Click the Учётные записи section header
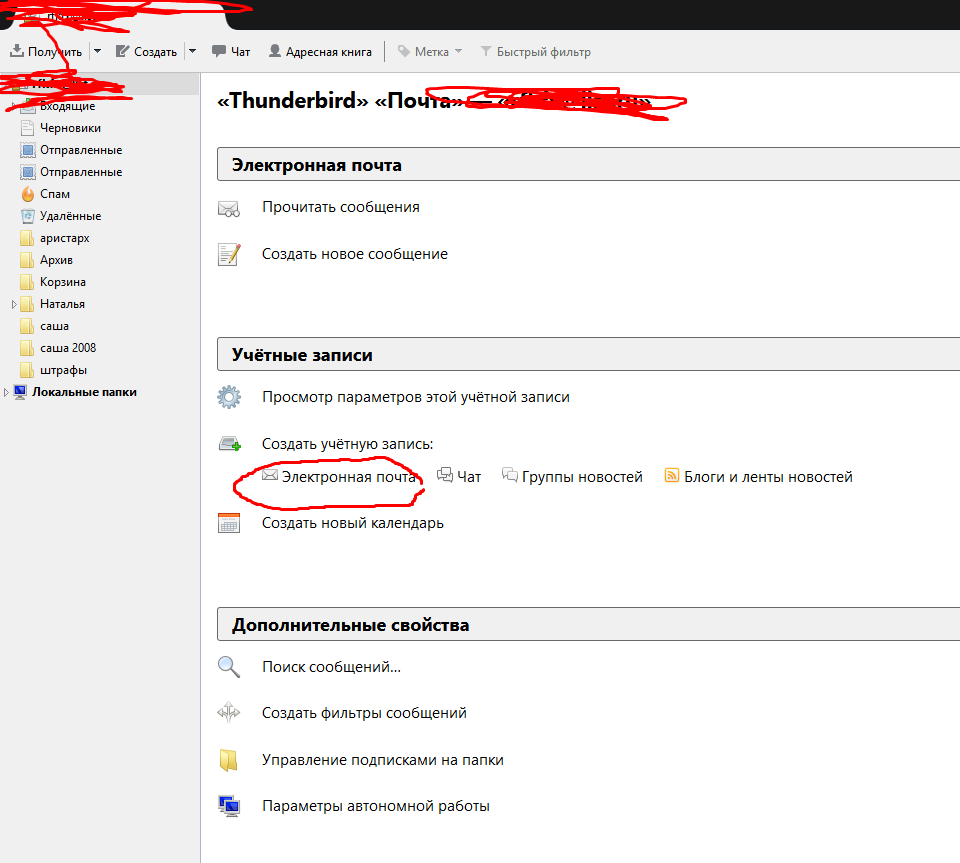Screen dimensions: 960x863 tap(588, 354)
